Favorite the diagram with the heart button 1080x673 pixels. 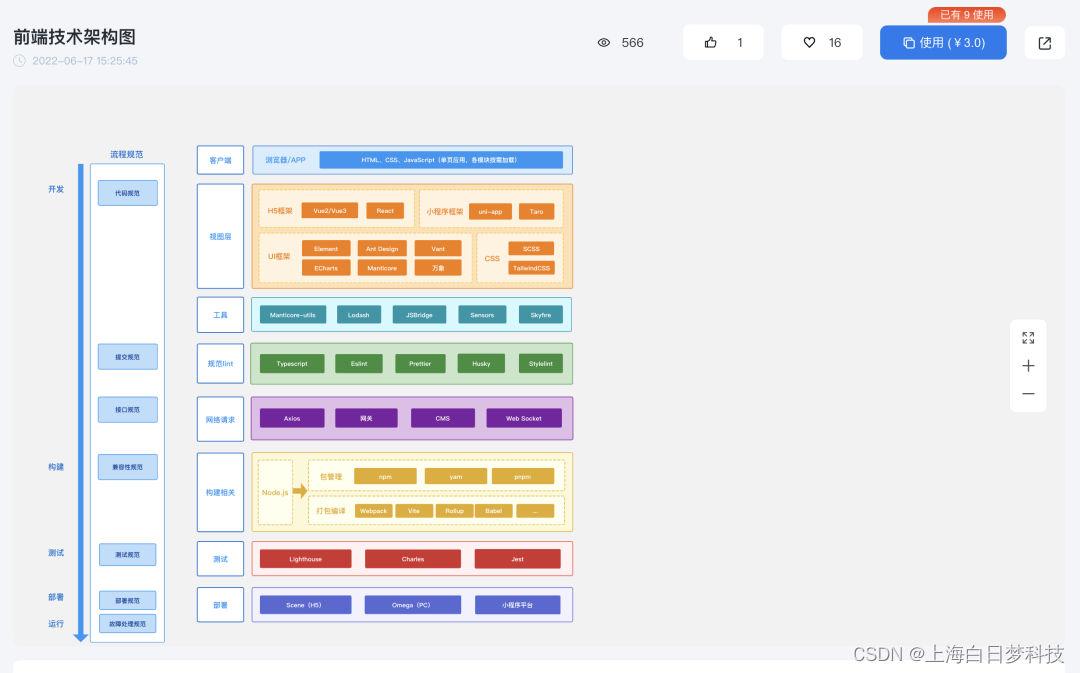[x=822, y=43]
